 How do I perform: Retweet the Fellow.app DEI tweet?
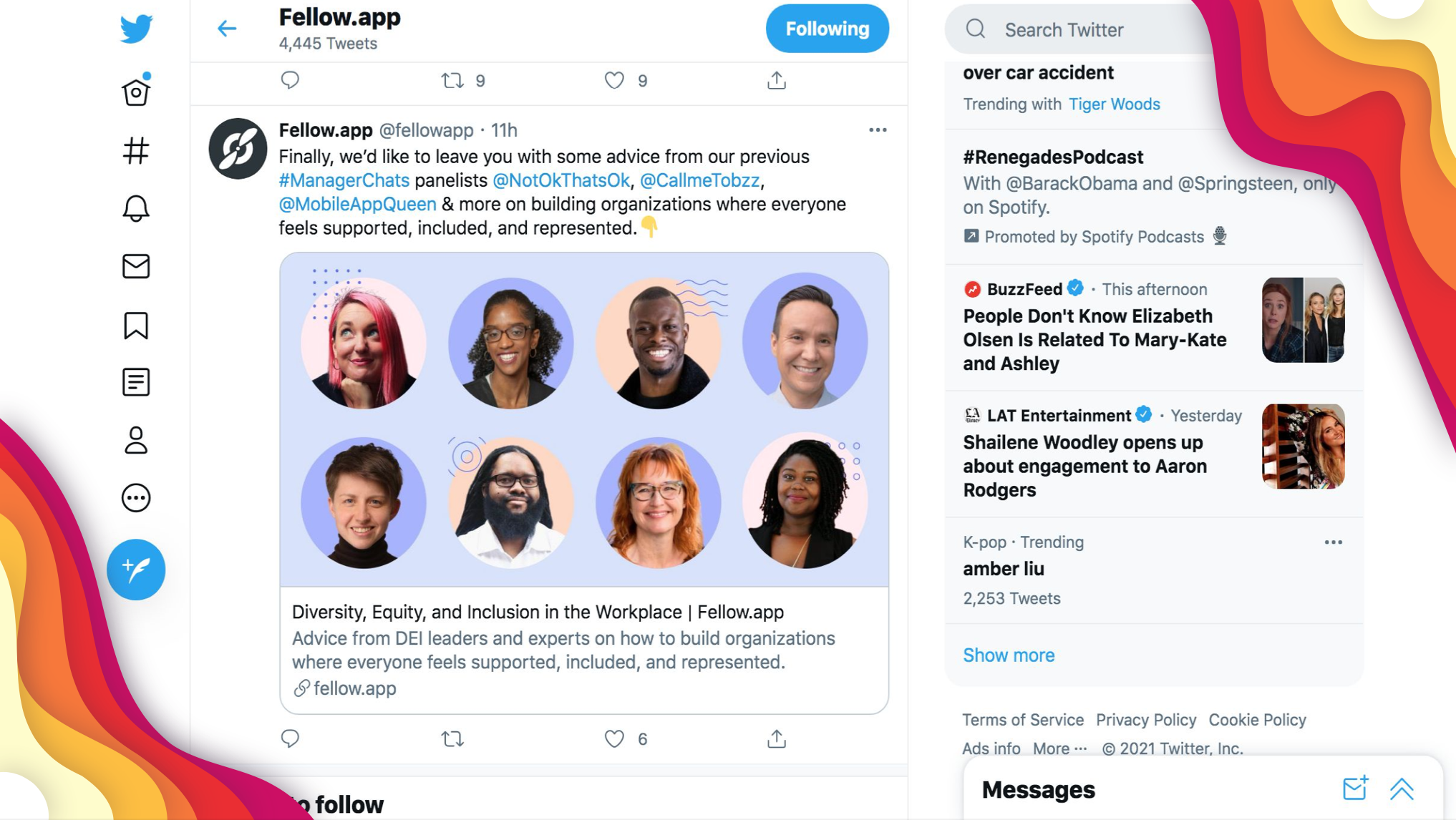pyautogui.click(x=452, y=738)
